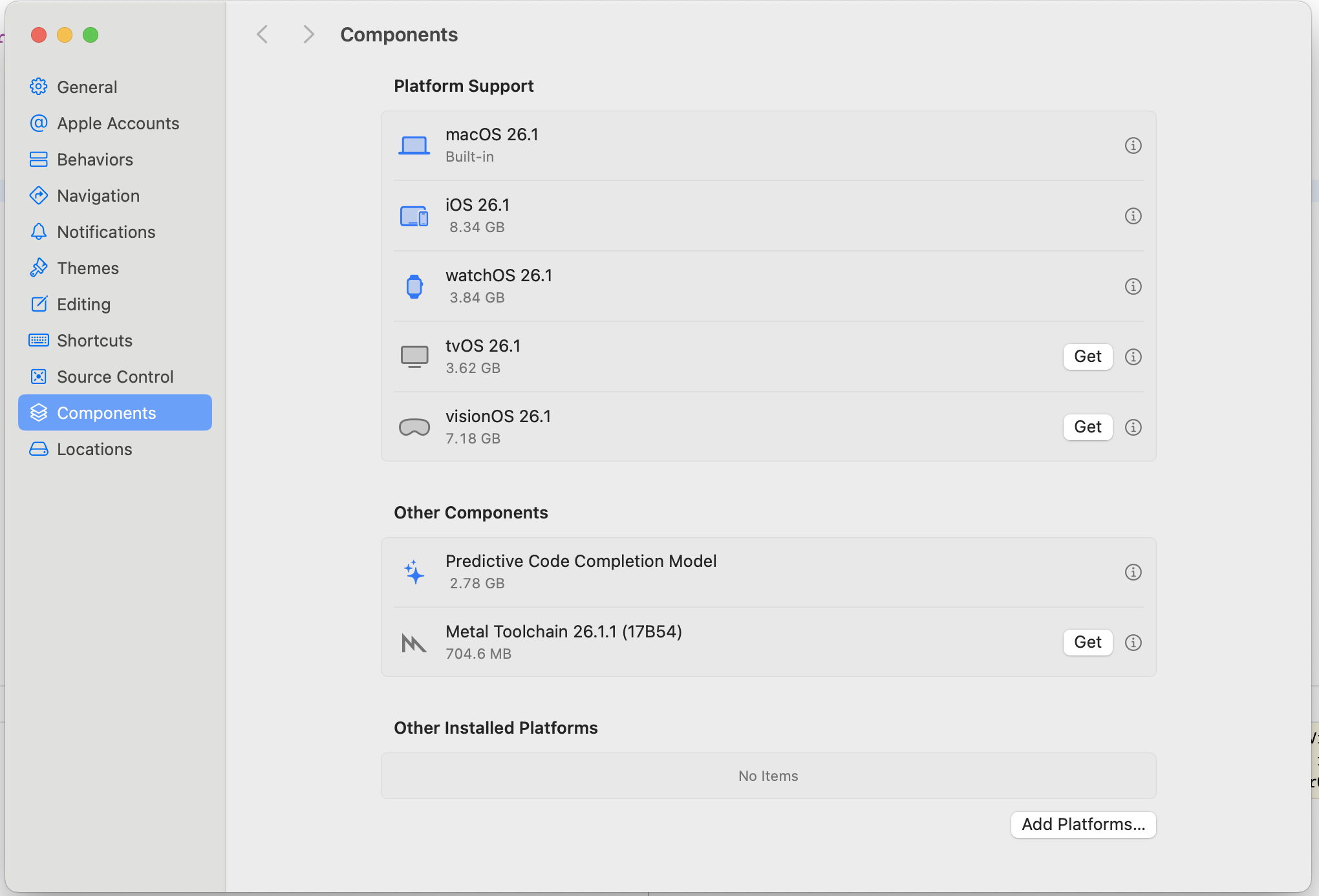This screenshot has width=1319, height=896.
Task: Open the General settings pane
Action: pos(87,87)
